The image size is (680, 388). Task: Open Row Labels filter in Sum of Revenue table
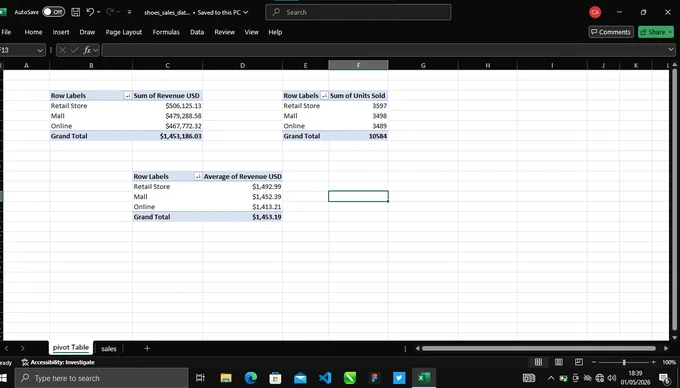pos(128,95)
